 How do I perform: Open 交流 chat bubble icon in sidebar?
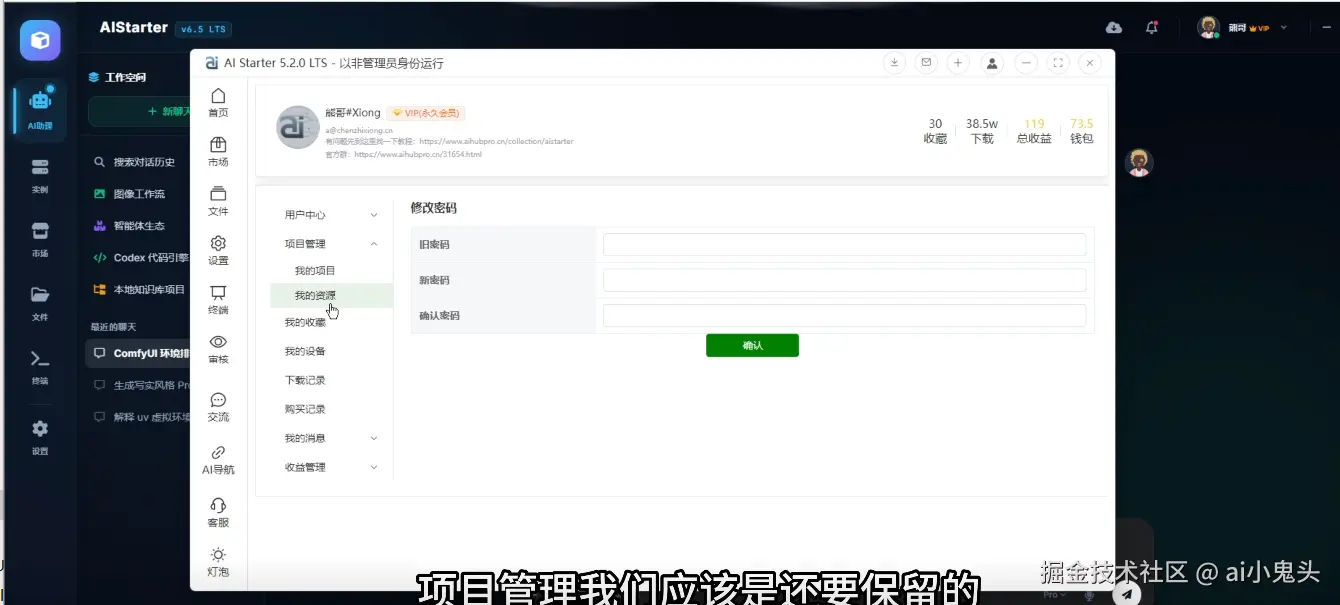(218, 407)
